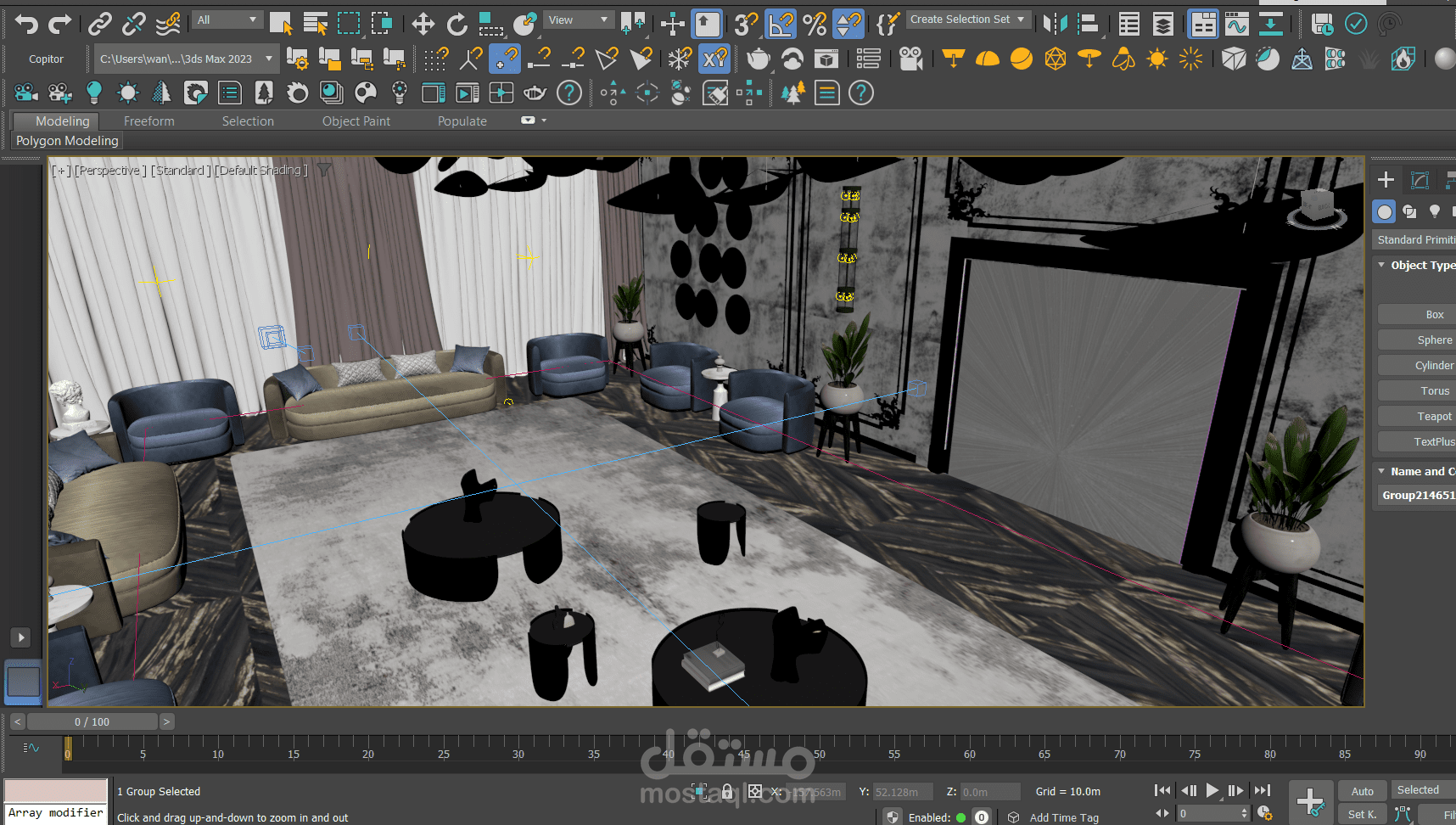Toggle the Selection Lock padlock
The height and width of the screenshot is (825, 1456).
click(727, 792)
